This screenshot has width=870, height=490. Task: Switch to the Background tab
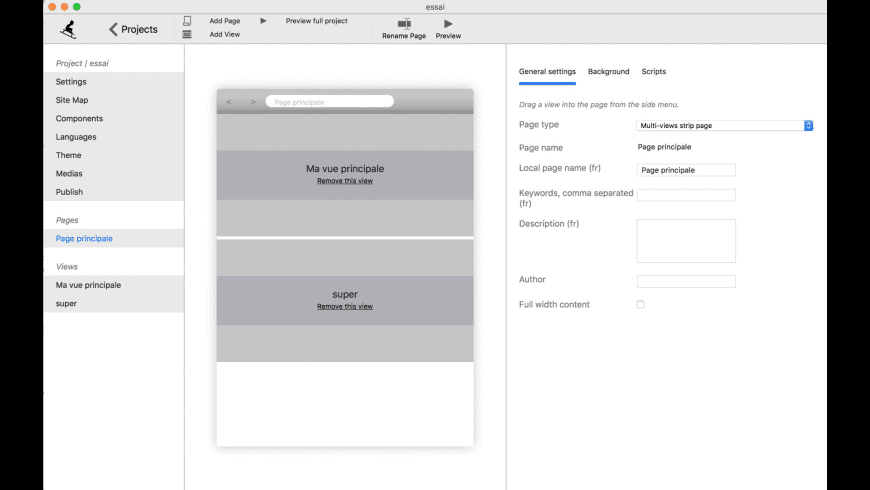[608, 72]
